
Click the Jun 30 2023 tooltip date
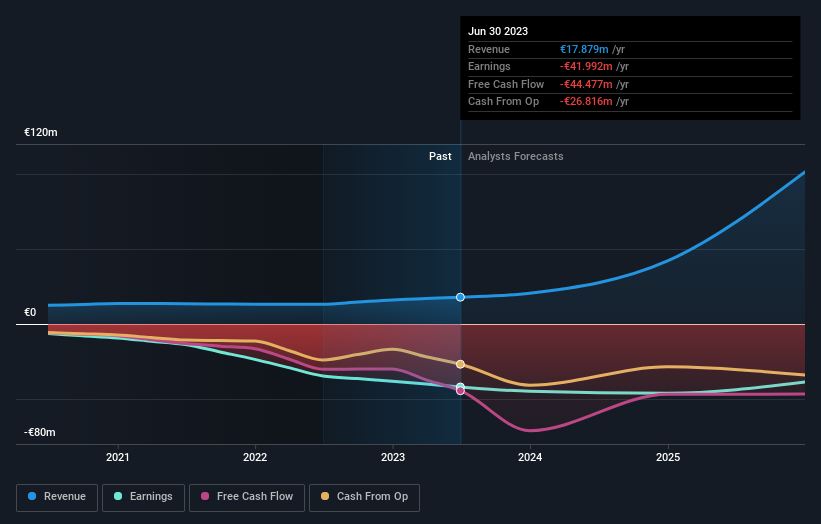[x=498, y=31]
